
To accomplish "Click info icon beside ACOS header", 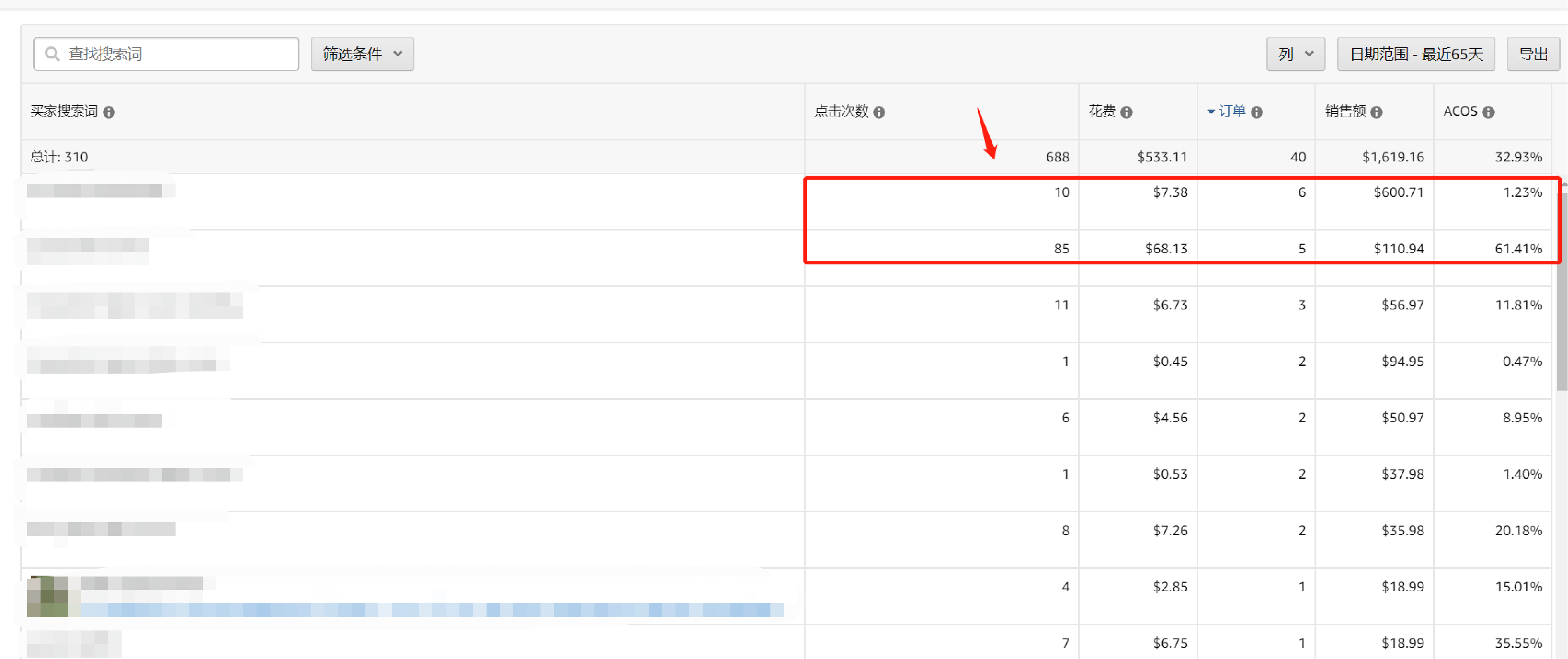I will click(1488, 112).
